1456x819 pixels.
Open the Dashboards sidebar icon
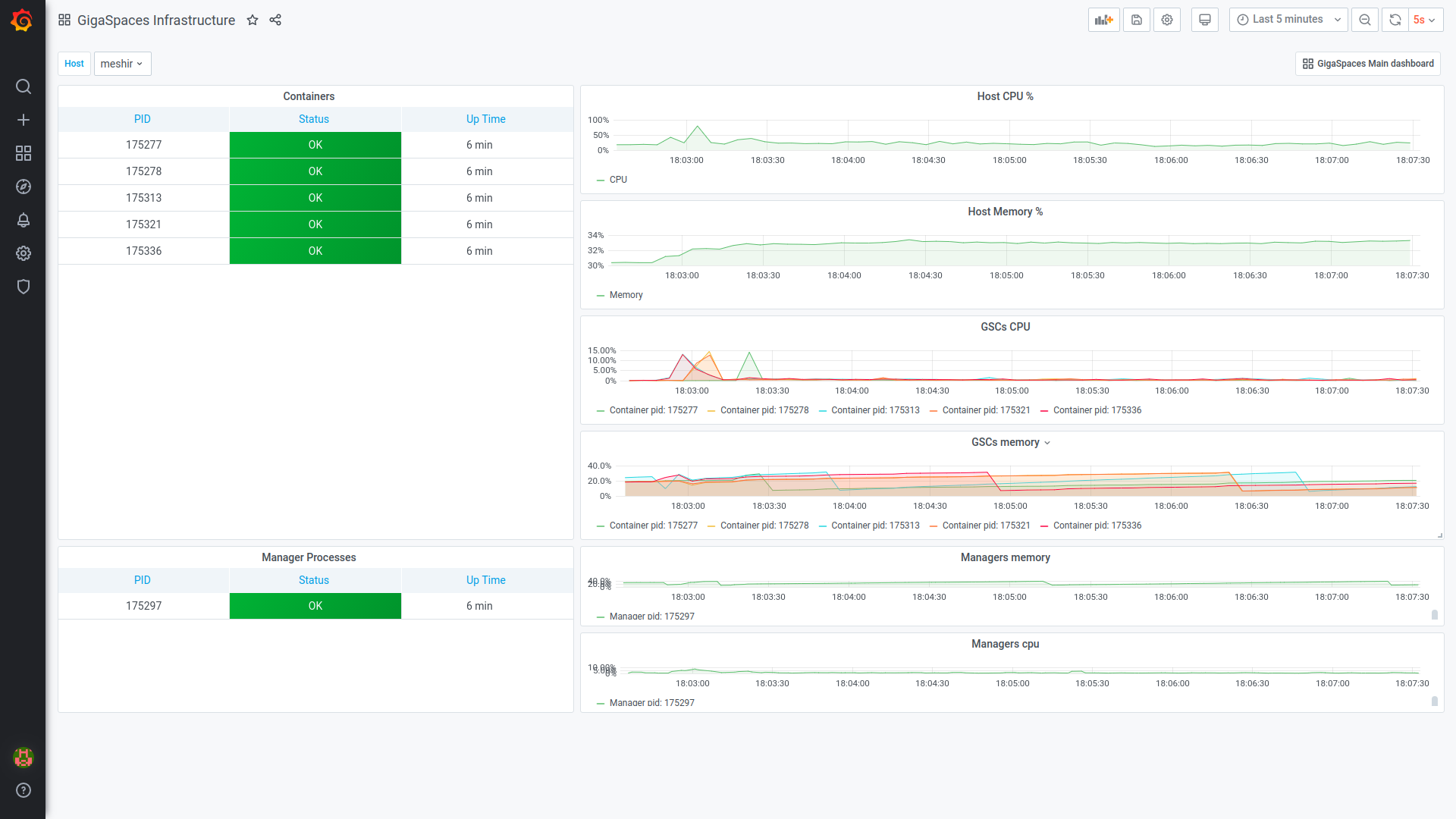tap(24, 153)
